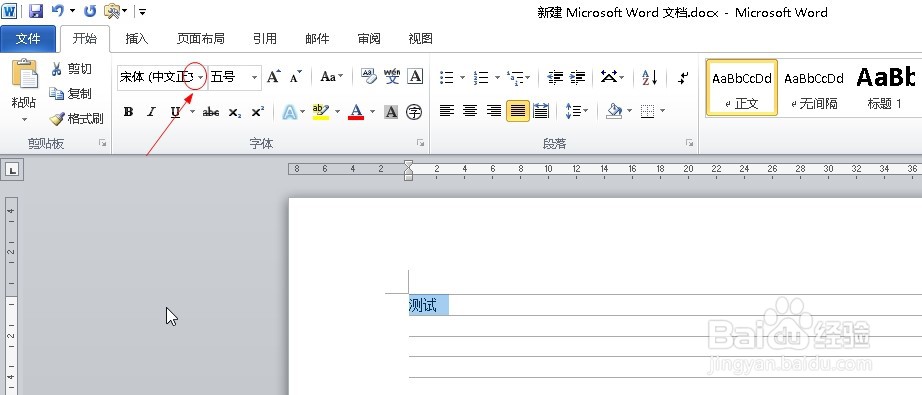Open font size dropdown arrow

pyautogui.click(x=255, y=77)
